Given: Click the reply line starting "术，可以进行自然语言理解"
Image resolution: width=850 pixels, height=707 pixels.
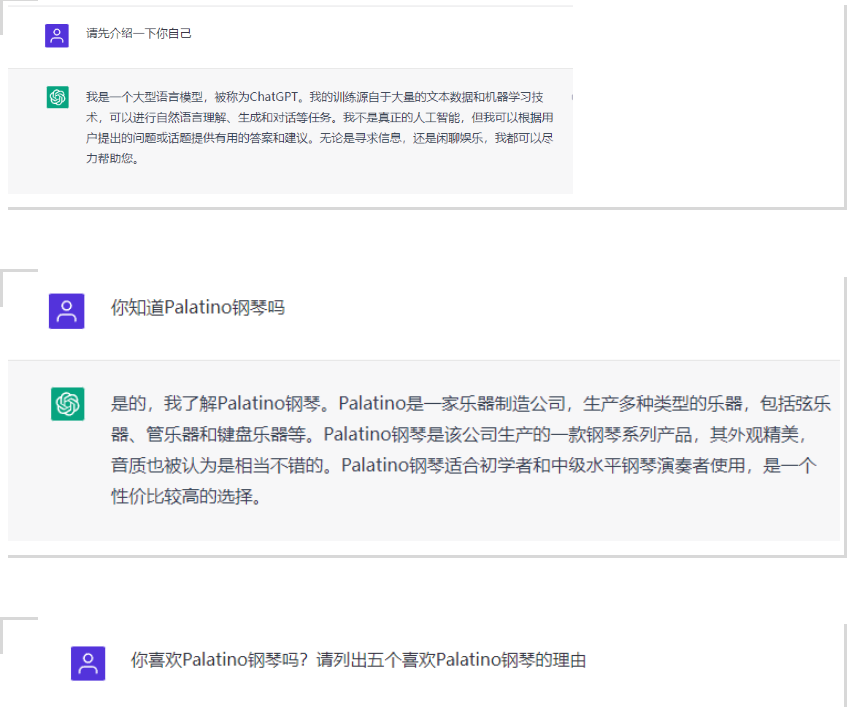Looking at the screenshot, I should click(320, 117).
